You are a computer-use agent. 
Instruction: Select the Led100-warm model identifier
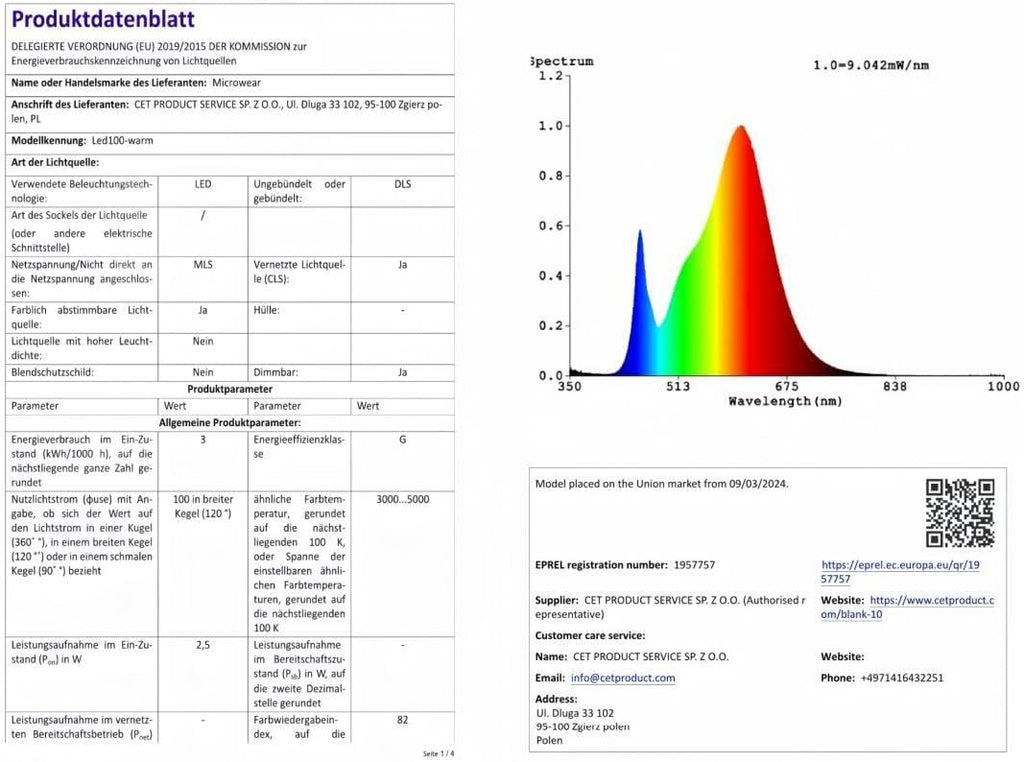click(x=122, y=140)
